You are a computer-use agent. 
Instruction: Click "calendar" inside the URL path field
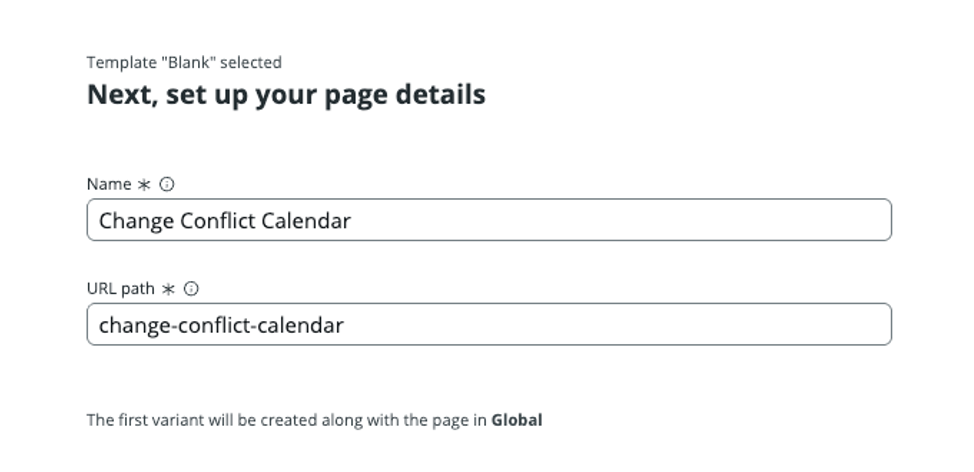(301, 325)
